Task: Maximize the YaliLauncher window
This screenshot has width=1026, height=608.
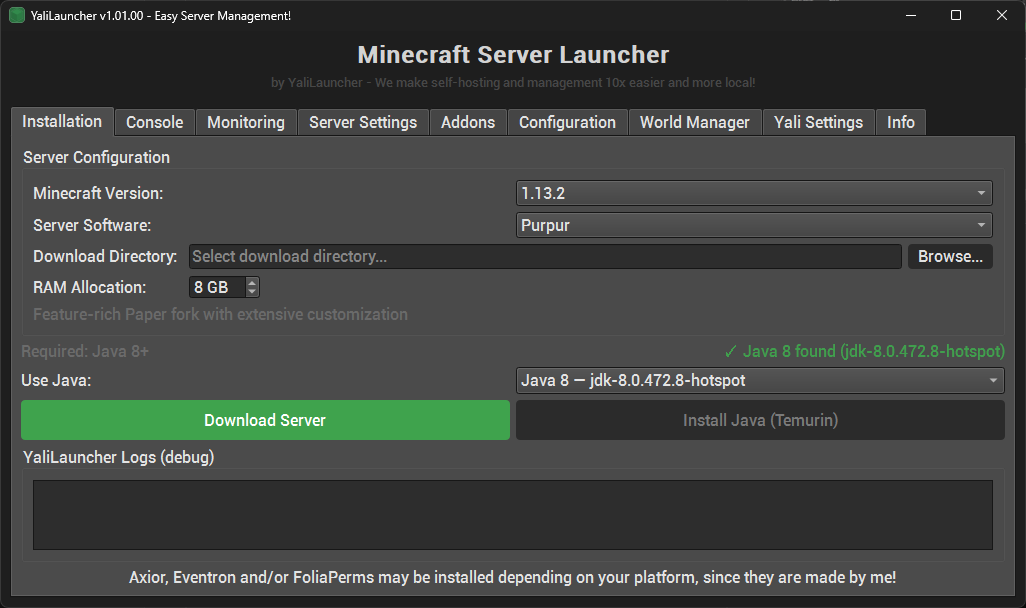Action: click(956, 16)
